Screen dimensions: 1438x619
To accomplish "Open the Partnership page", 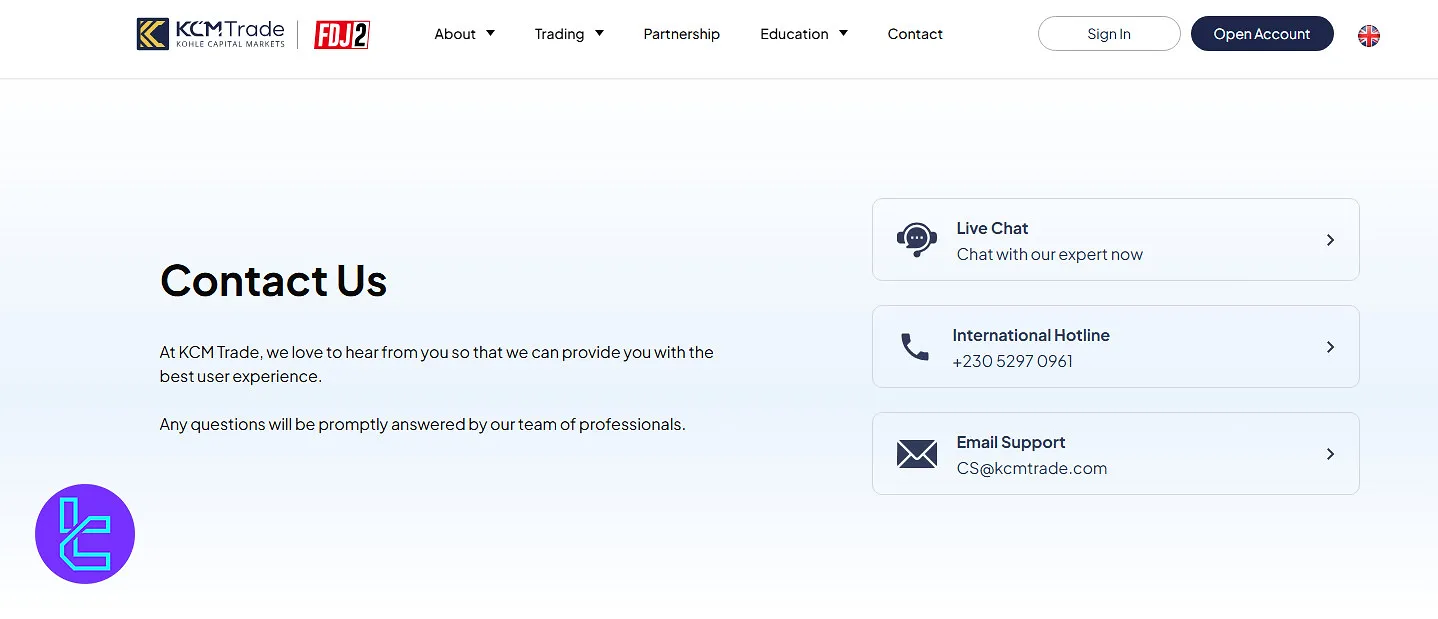I will click(x=681, y=34).
